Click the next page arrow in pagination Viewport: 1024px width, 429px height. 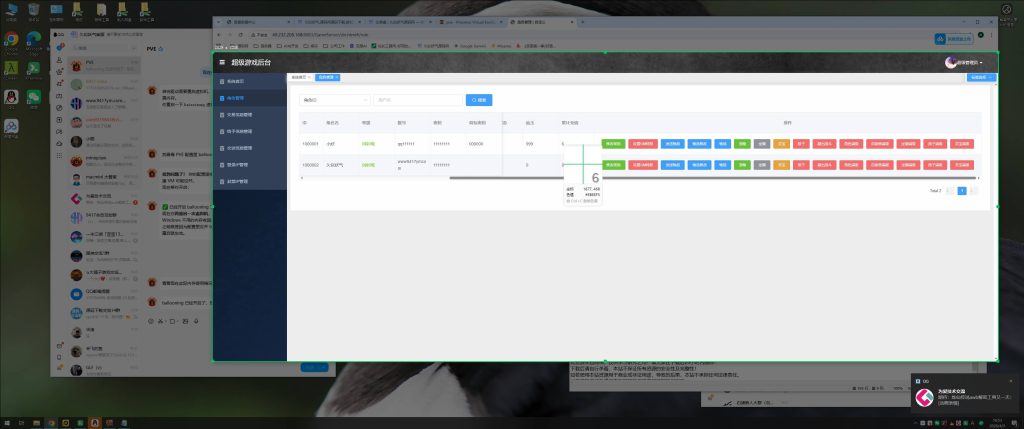pyautogui.click(x=974, y=189)
